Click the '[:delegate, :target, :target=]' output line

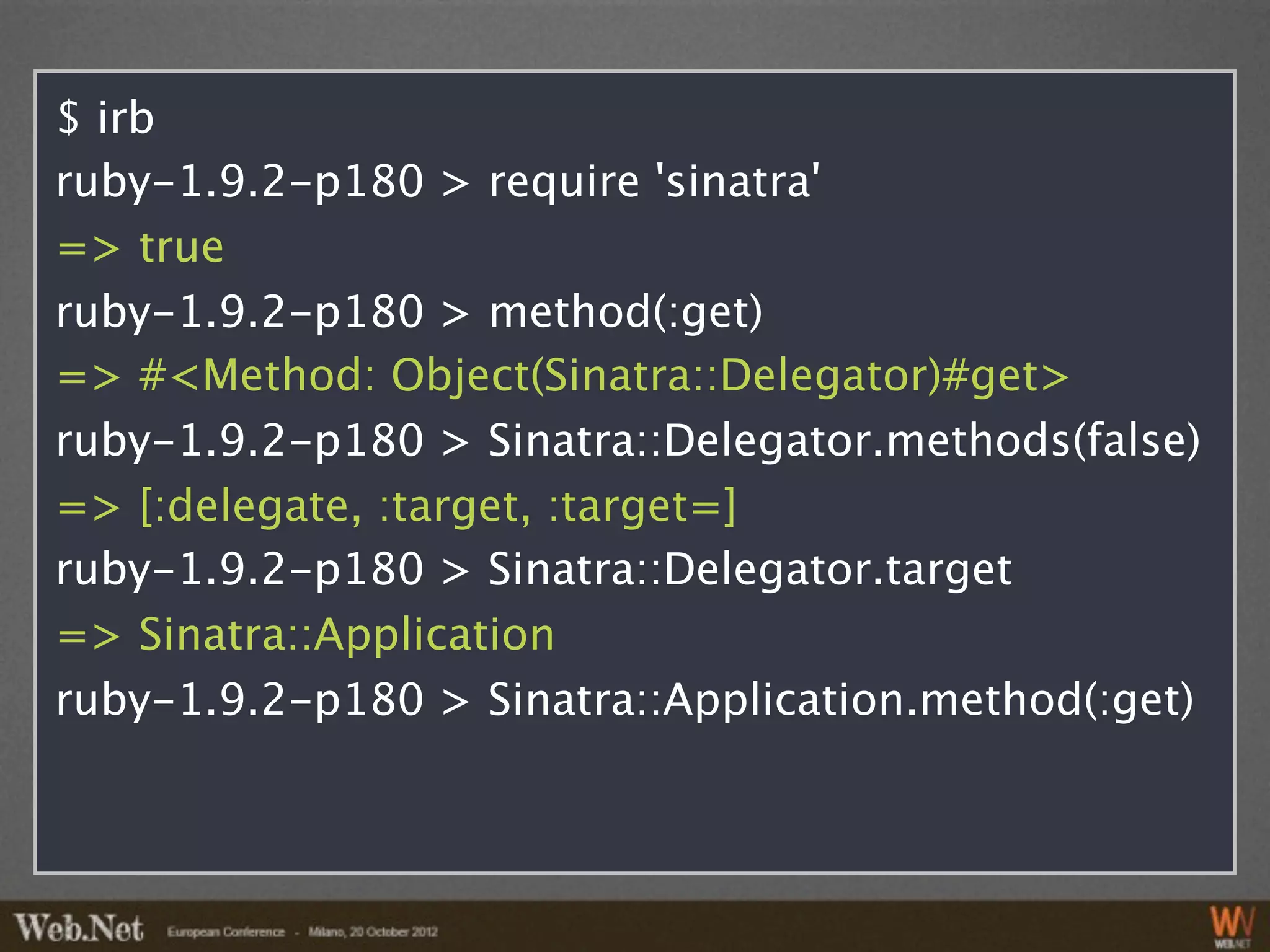pos(396,506)
